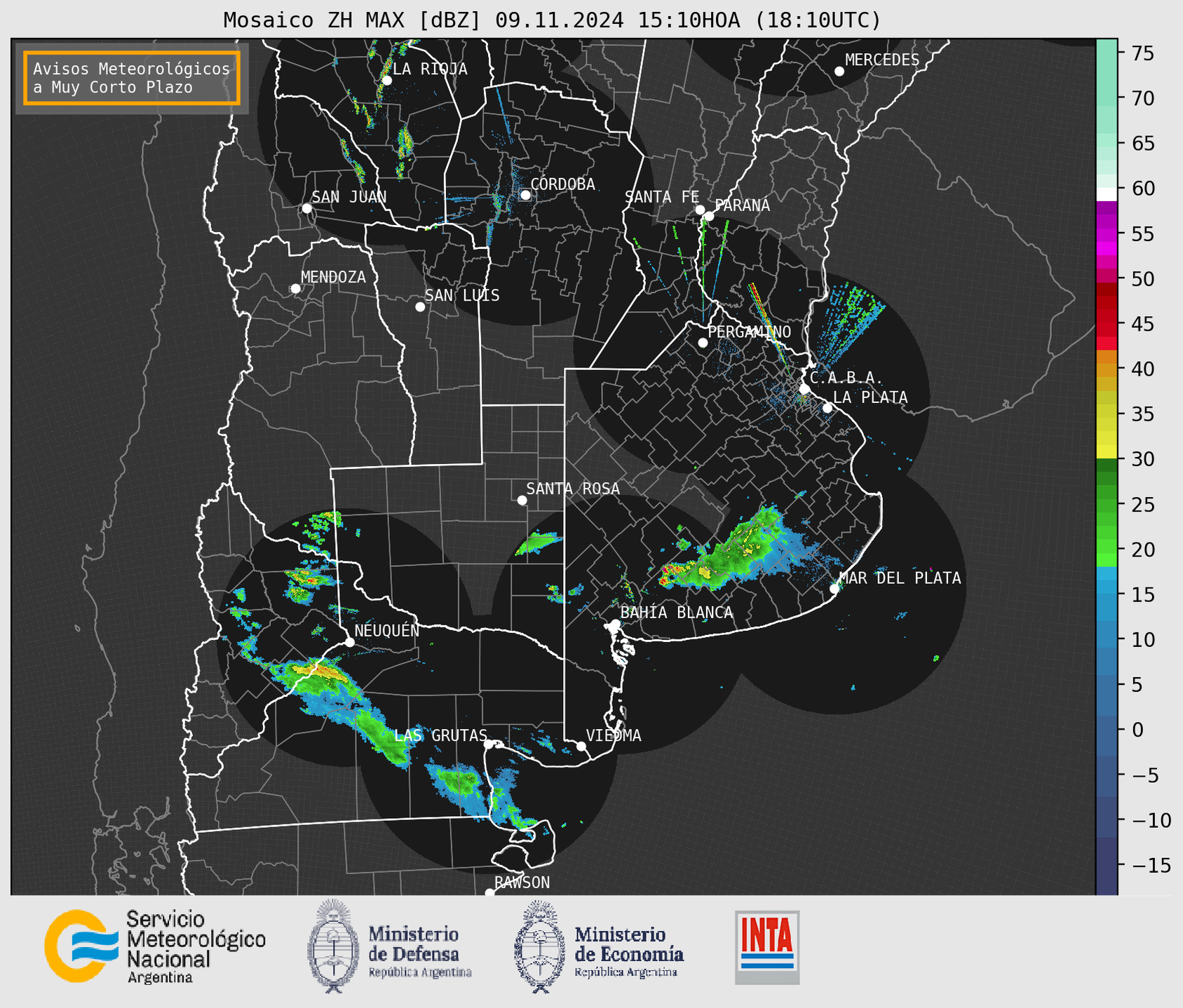Click the RAWSON city label
Viewport: 1183px width, 1008px height.
[x=522, y=883]
